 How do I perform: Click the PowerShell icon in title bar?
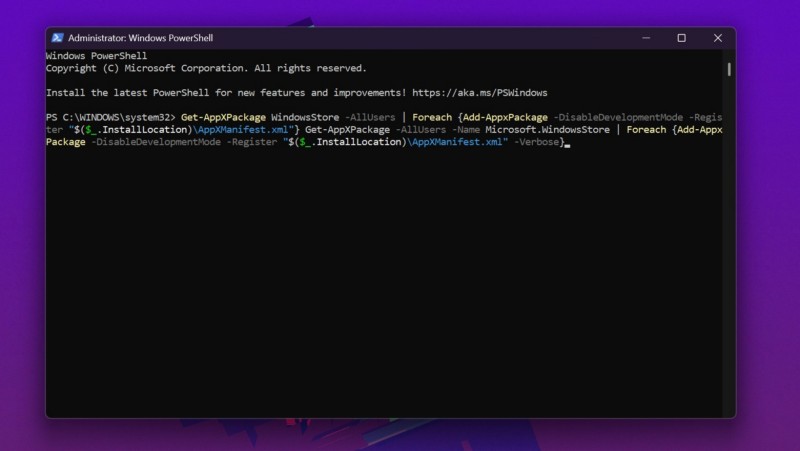[58, 38]
